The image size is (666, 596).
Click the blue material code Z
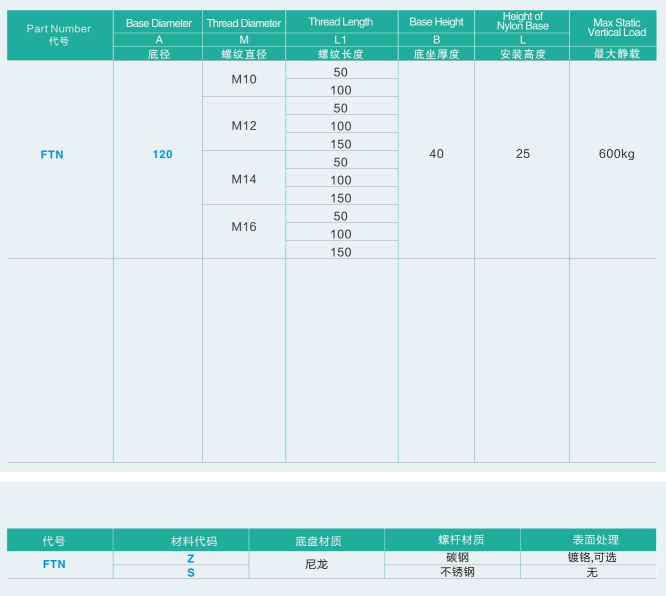coord(191,558)
